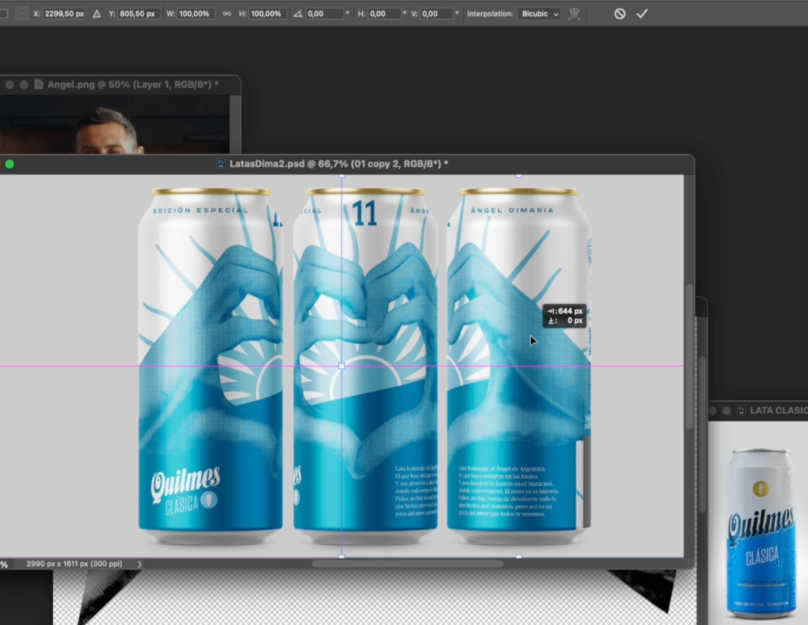Click the vertical scrollbar of LatasDima2 window
The image size is (808, 625).
(689, 356)
